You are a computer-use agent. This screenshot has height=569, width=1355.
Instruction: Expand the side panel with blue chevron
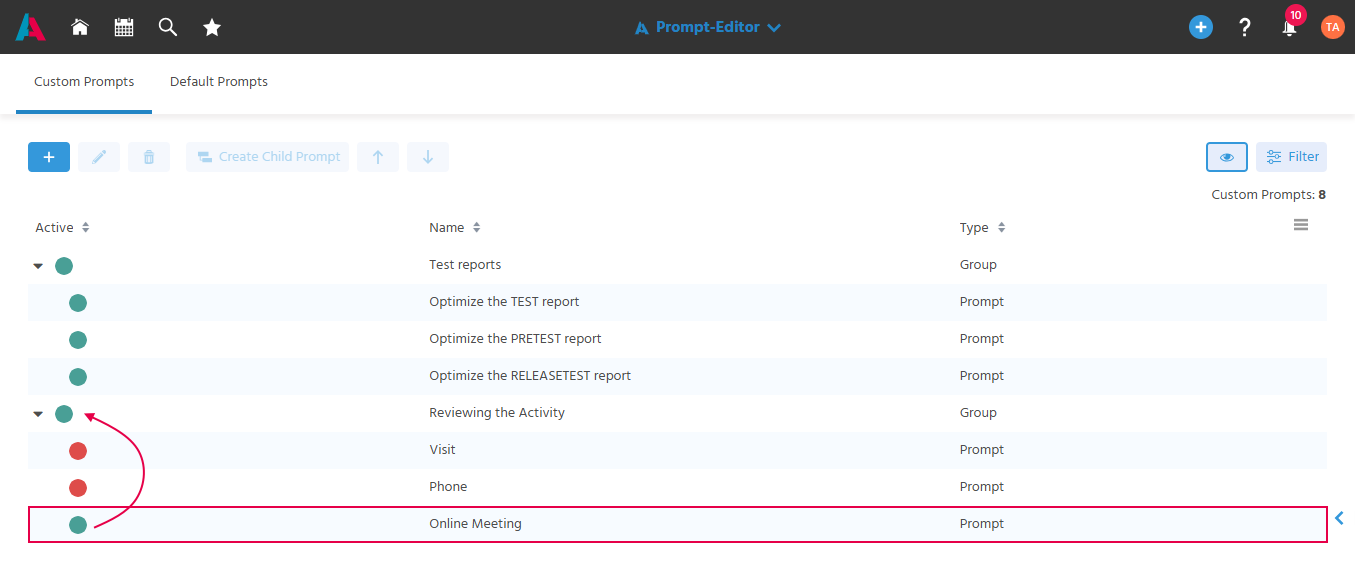(x=1339, y=517)
